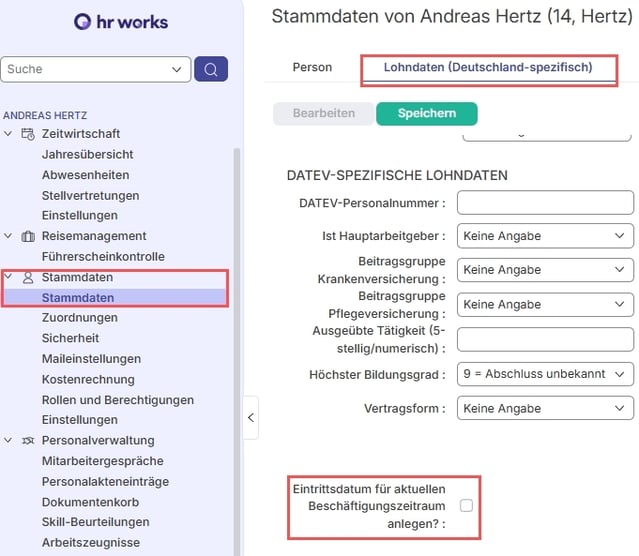
Task: Enable Eintrittsdatum für aktuellen Beschäftigungszeitraum checkbox
Action: (x=466, y=506)
